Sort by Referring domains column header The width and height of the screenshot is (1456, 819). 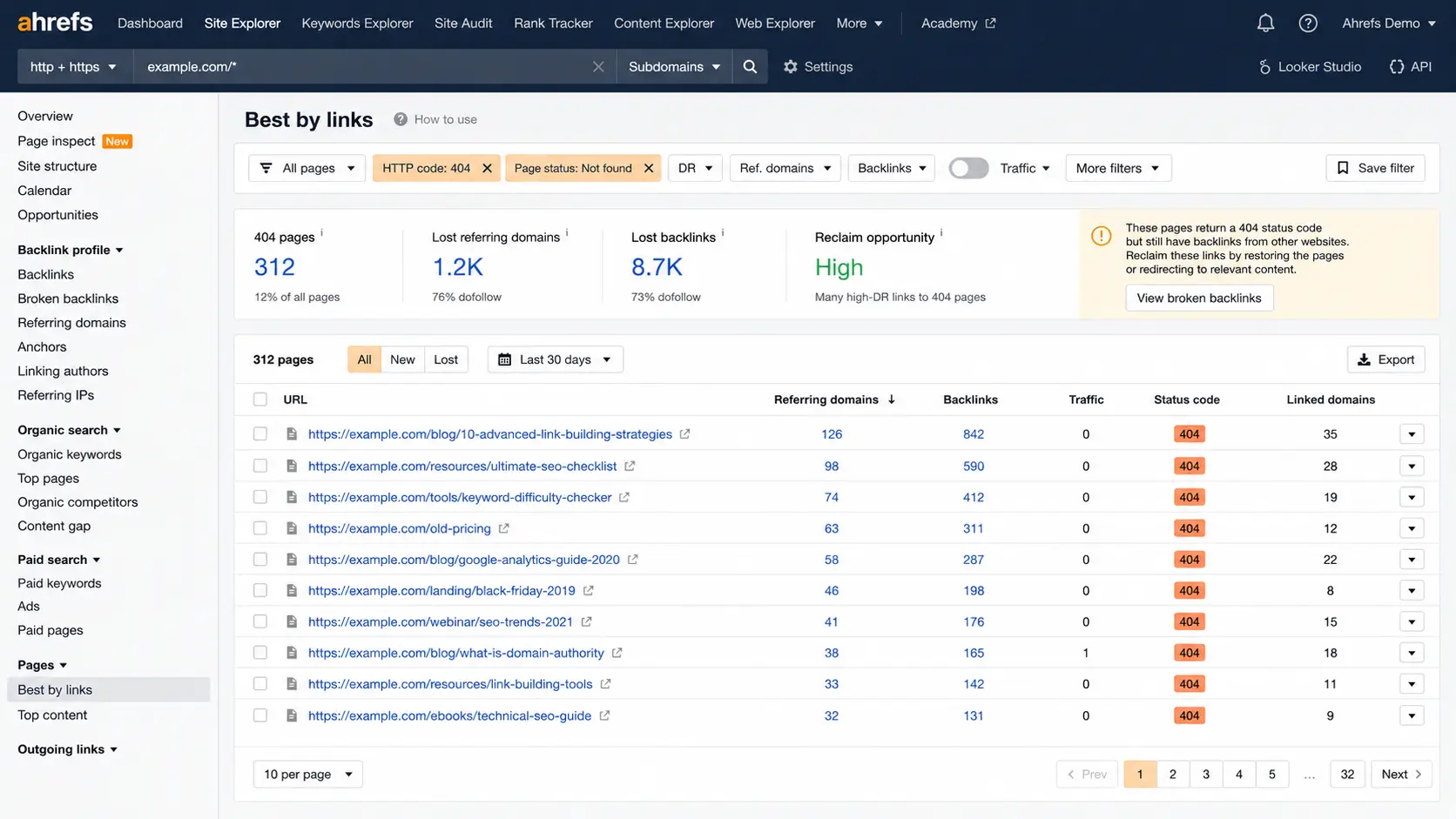click(834, 399)
